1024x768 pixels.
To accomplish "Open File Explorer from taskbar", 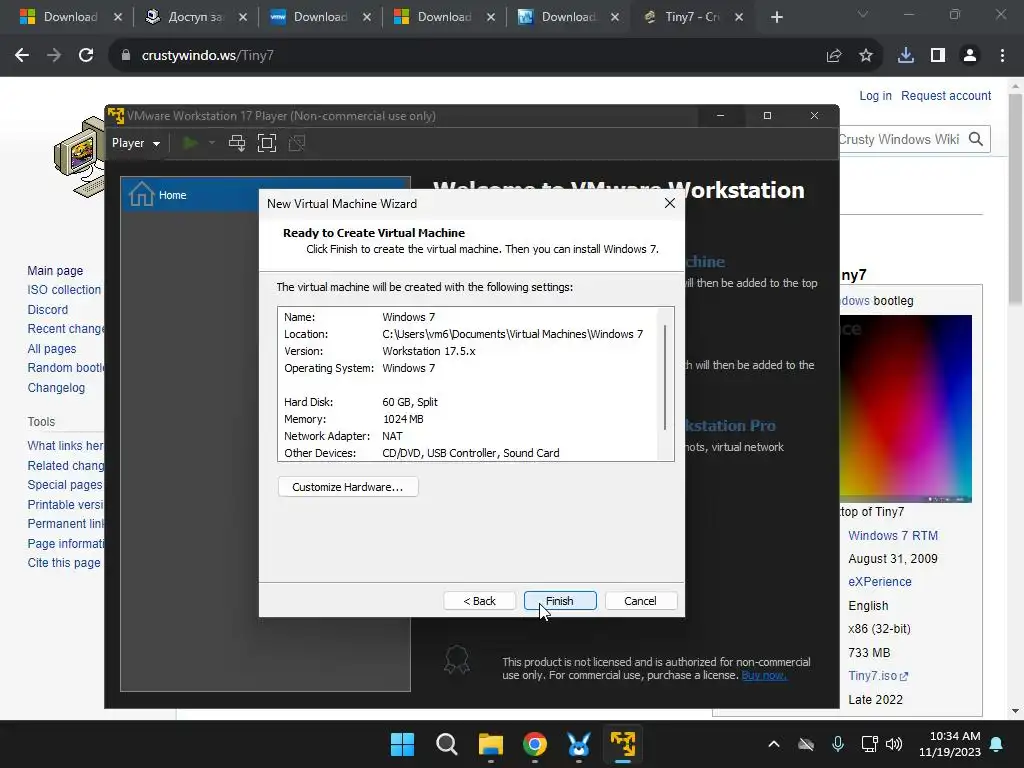I will [x=490, y=744].
